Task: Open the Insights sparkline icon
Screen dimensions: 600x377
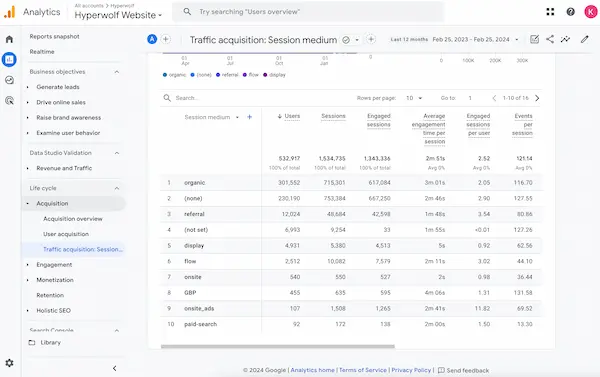Action: pos(565,39)
